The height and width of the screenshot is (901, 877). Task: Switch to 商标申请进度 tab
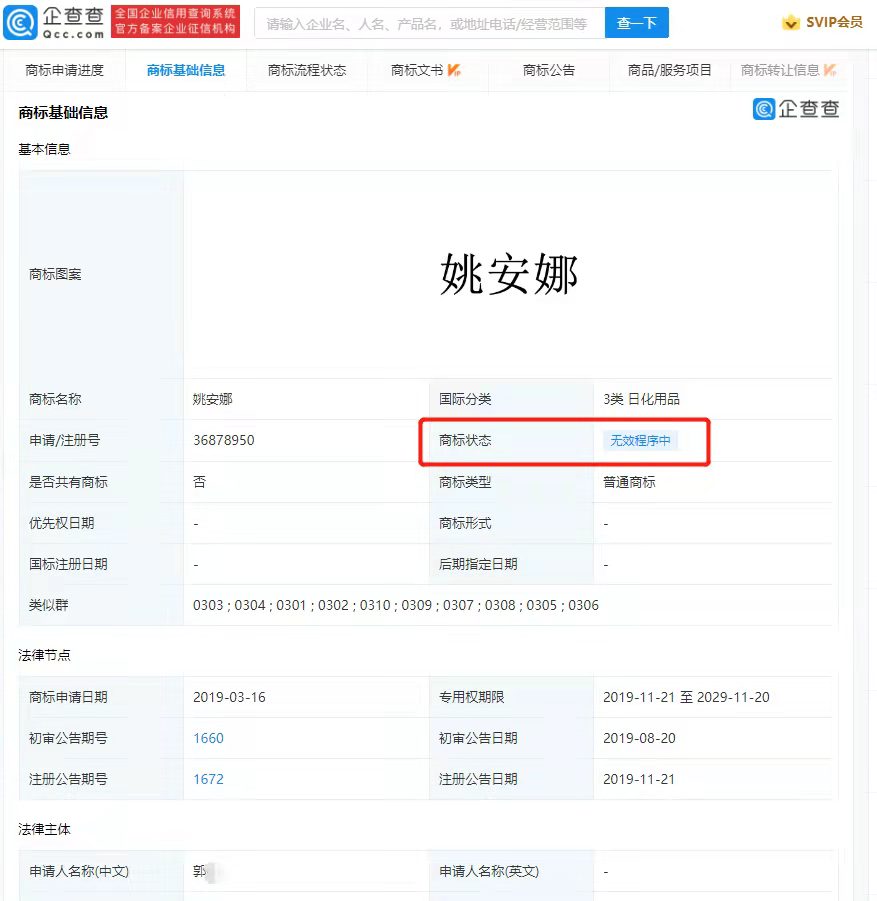[64, 70]
